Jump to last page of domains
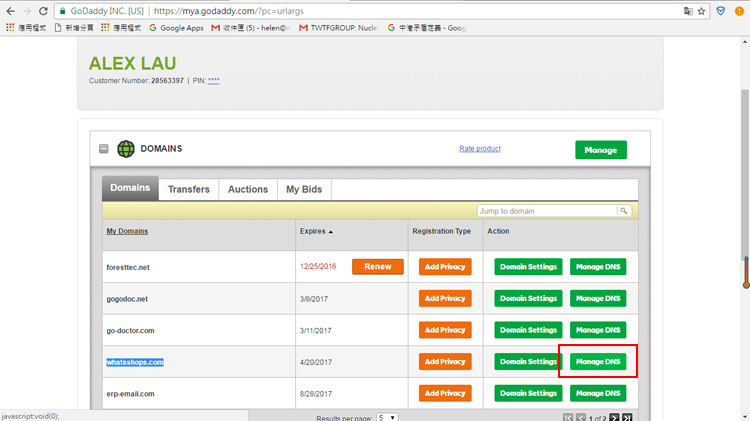 click(627, 418)
